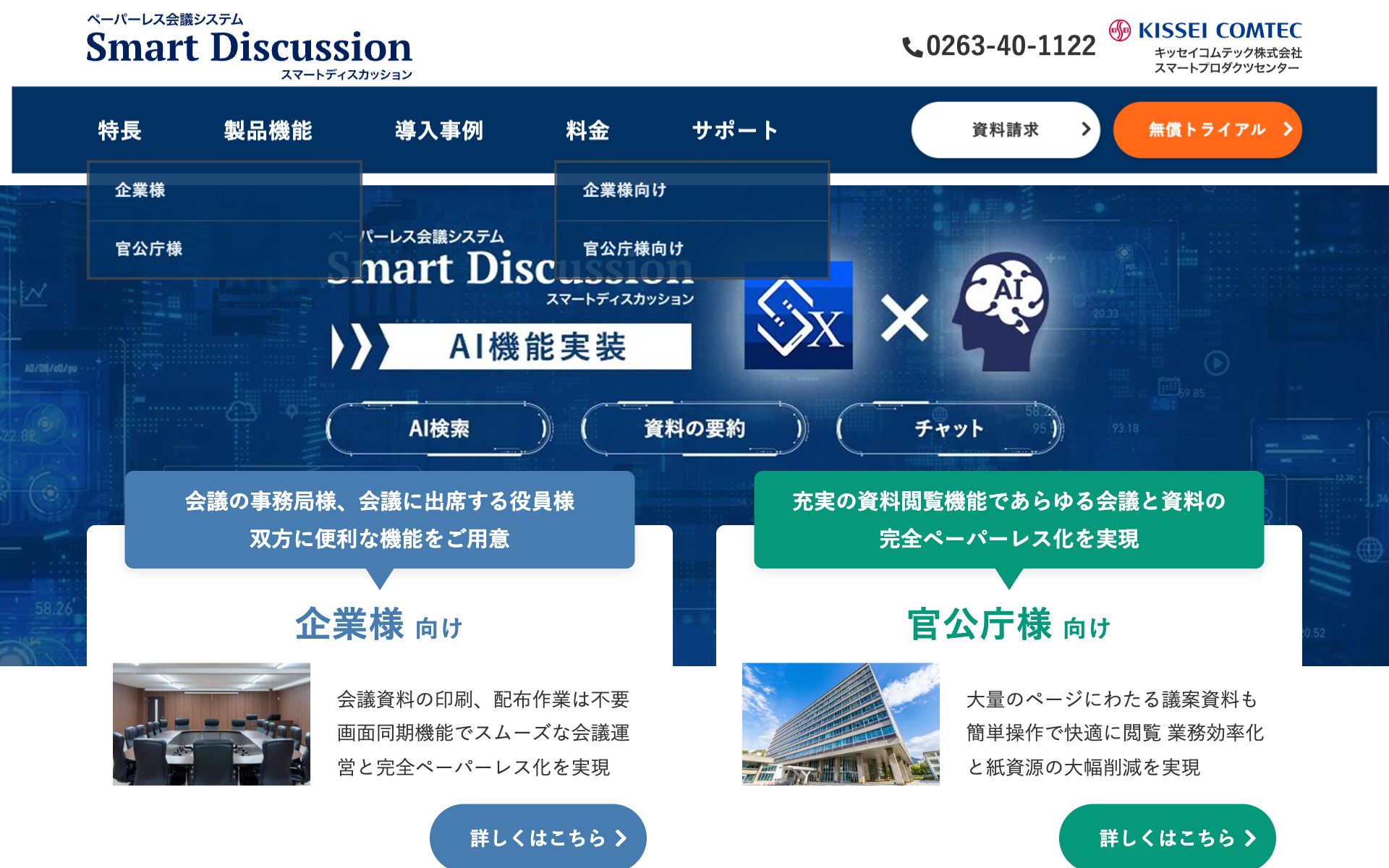Click the blue 会議の事務局様 callout box
The image size is (1389, 868).
380,519
